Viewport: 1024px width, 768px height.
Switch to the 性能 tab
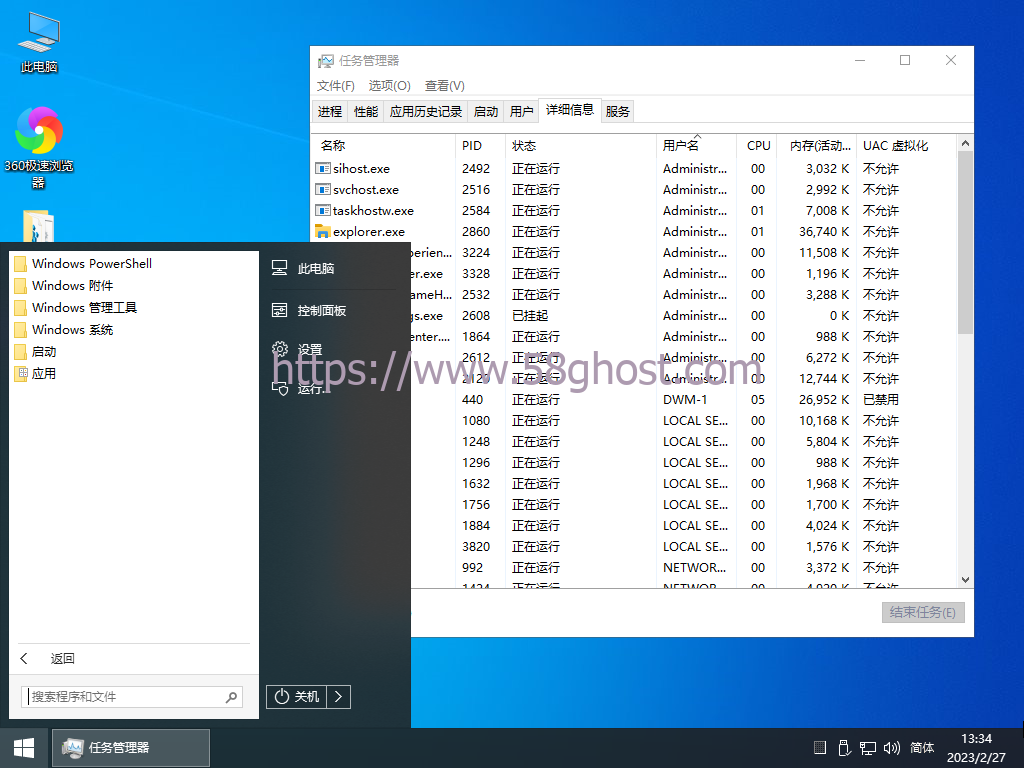pos(366,111)
